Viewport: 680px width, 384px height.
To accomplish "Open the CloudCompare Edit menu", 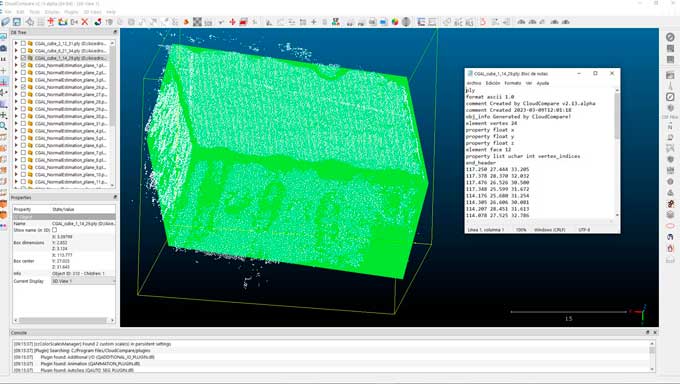I will pyautogui.click(x=20, y=12).
